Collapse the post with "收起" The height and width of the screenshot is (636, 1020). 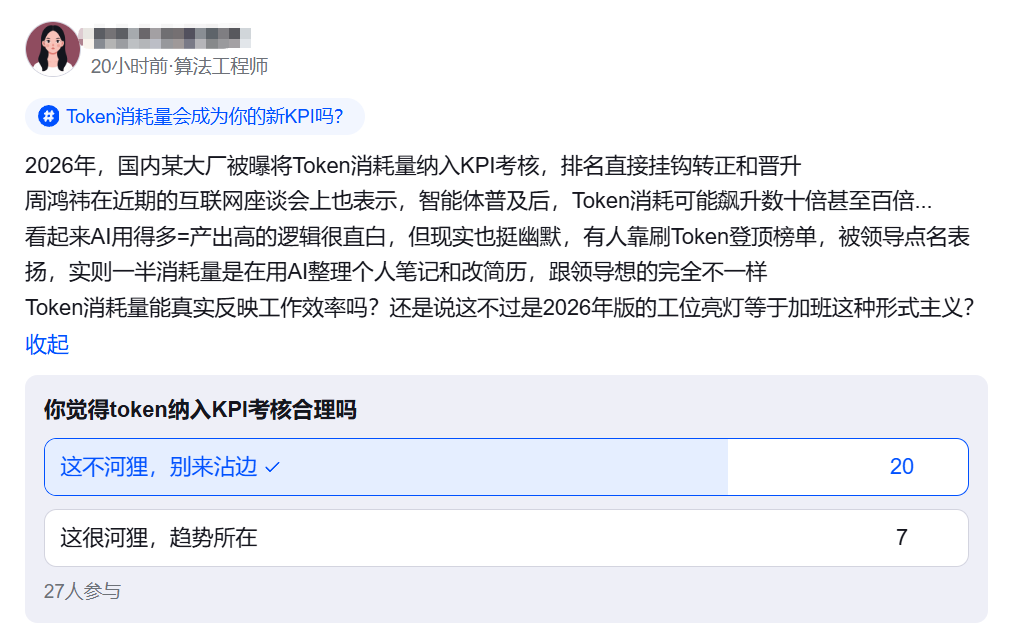click(47, 344)
